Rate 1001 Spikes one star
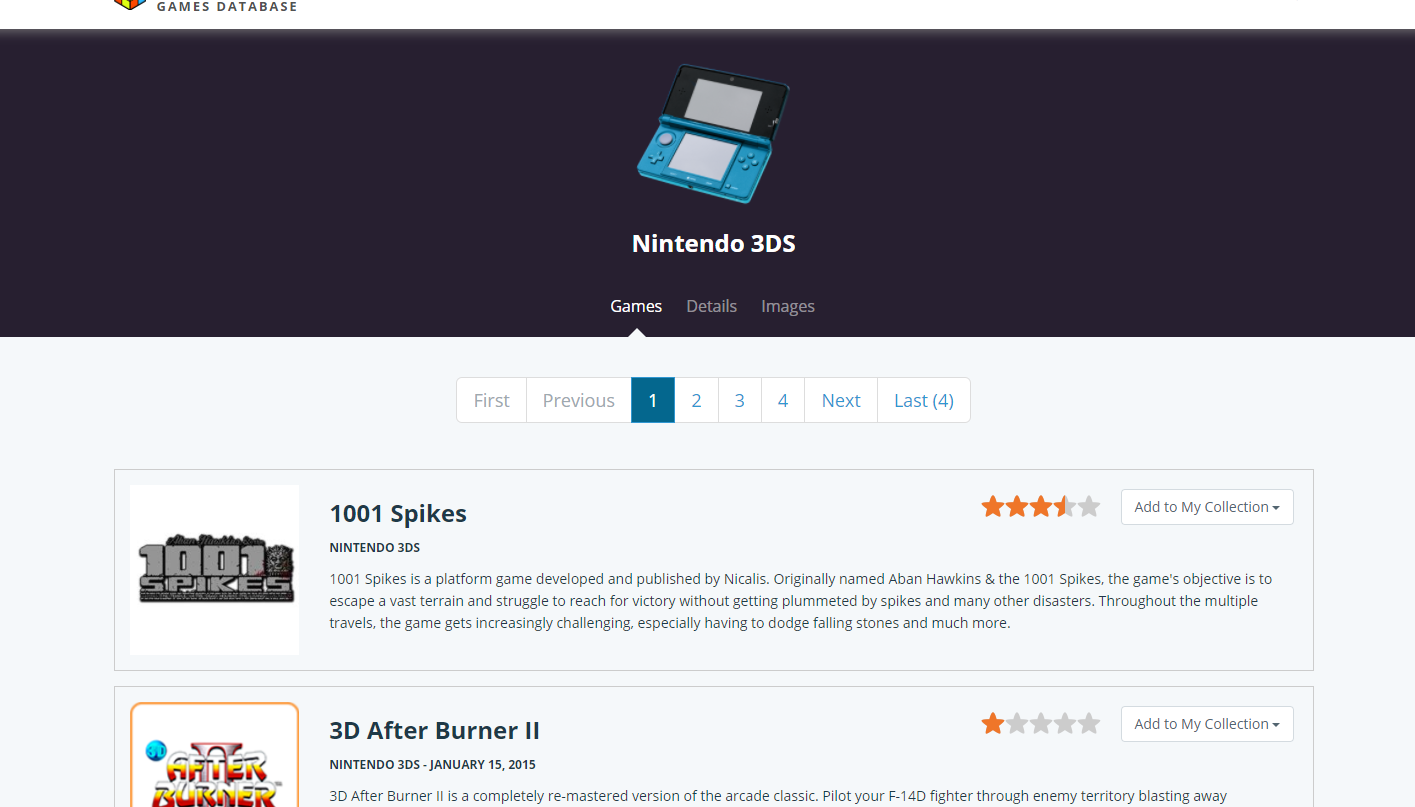 point(993,507)
